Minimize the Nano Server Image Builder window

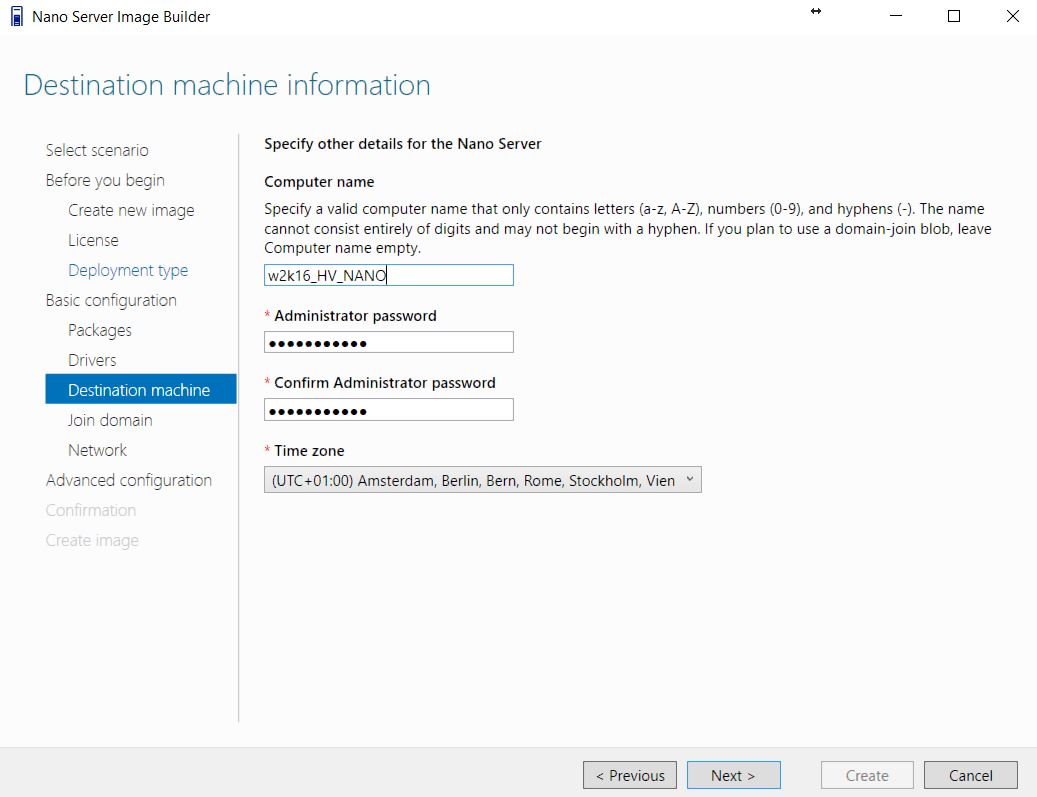pos(895,16)
